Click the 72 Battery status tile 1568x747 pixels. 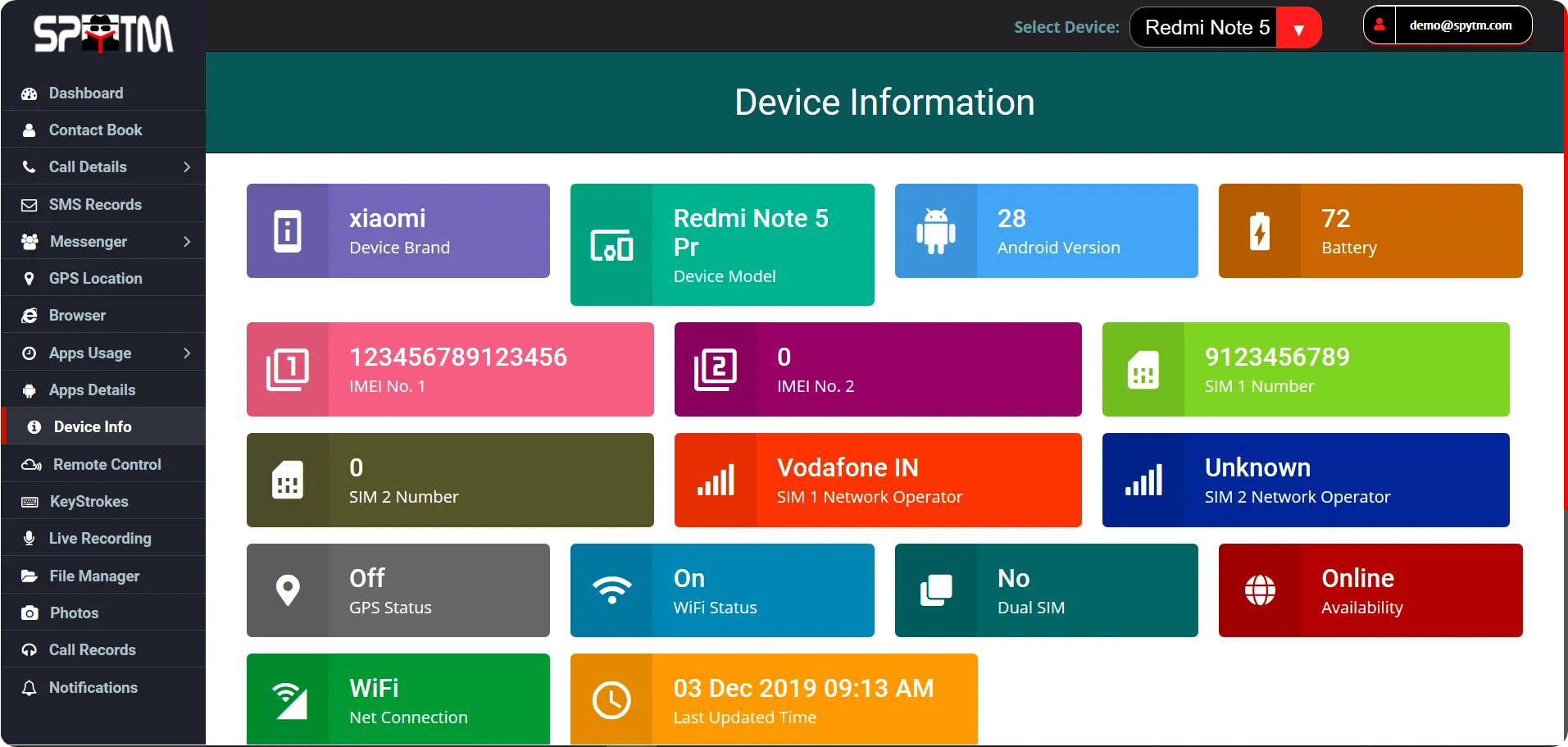1369,230
